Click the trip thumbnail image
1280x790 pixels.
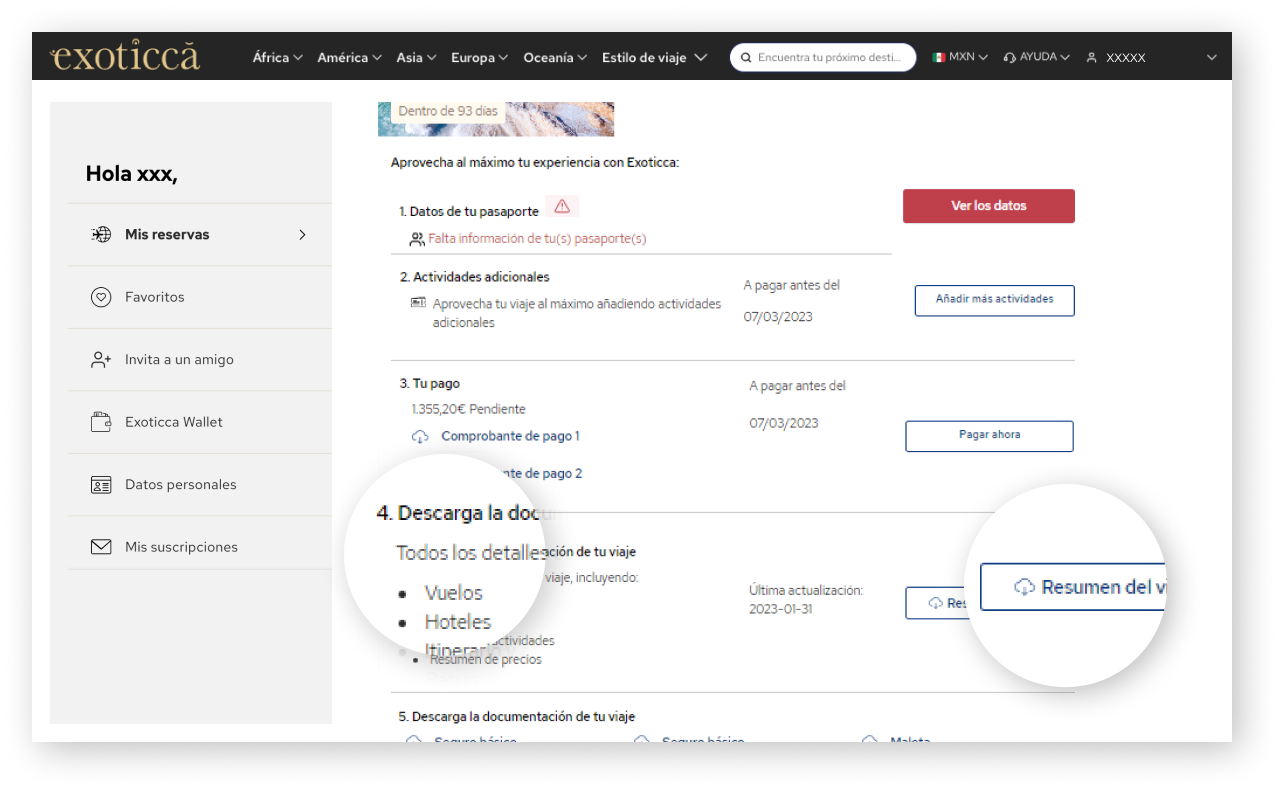coord(496,119)
